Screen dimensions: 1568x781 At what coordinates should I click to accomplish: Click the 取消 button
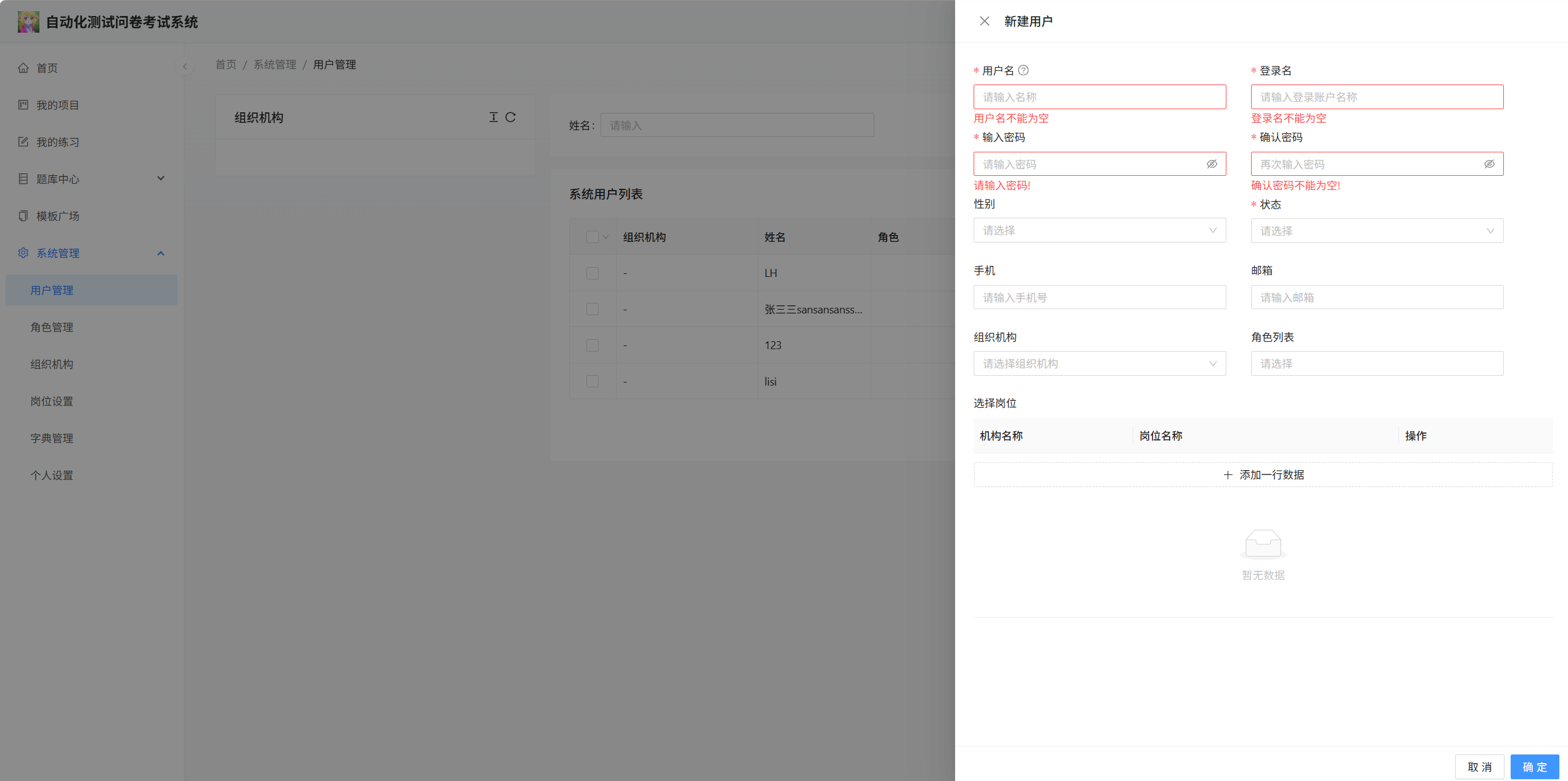[x=1479, y=767]
